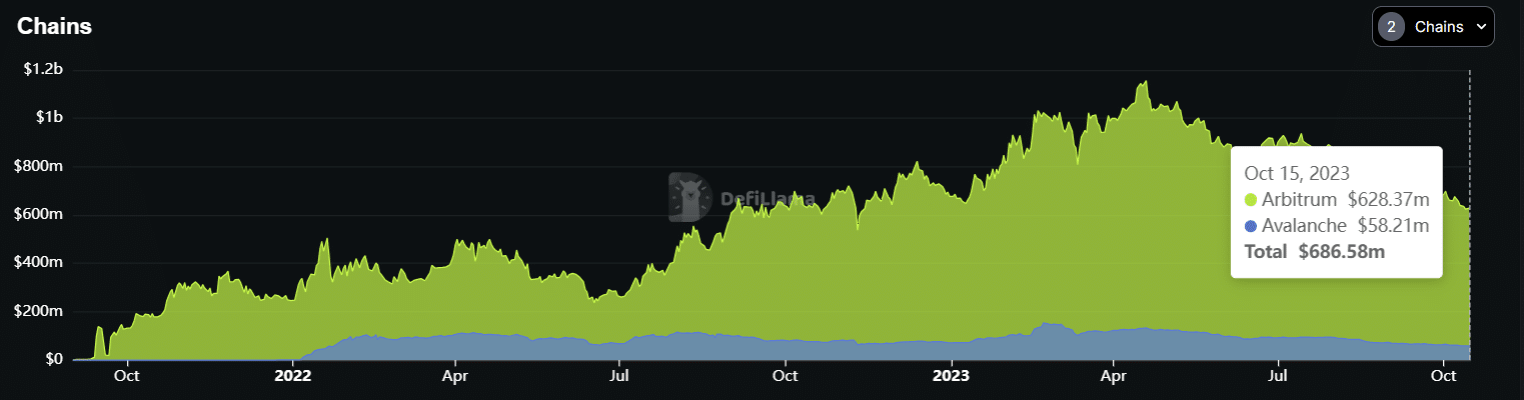Click the '2023' x-axis label
This screenshot has width=1524, height=400.
[x=952, y=377]
